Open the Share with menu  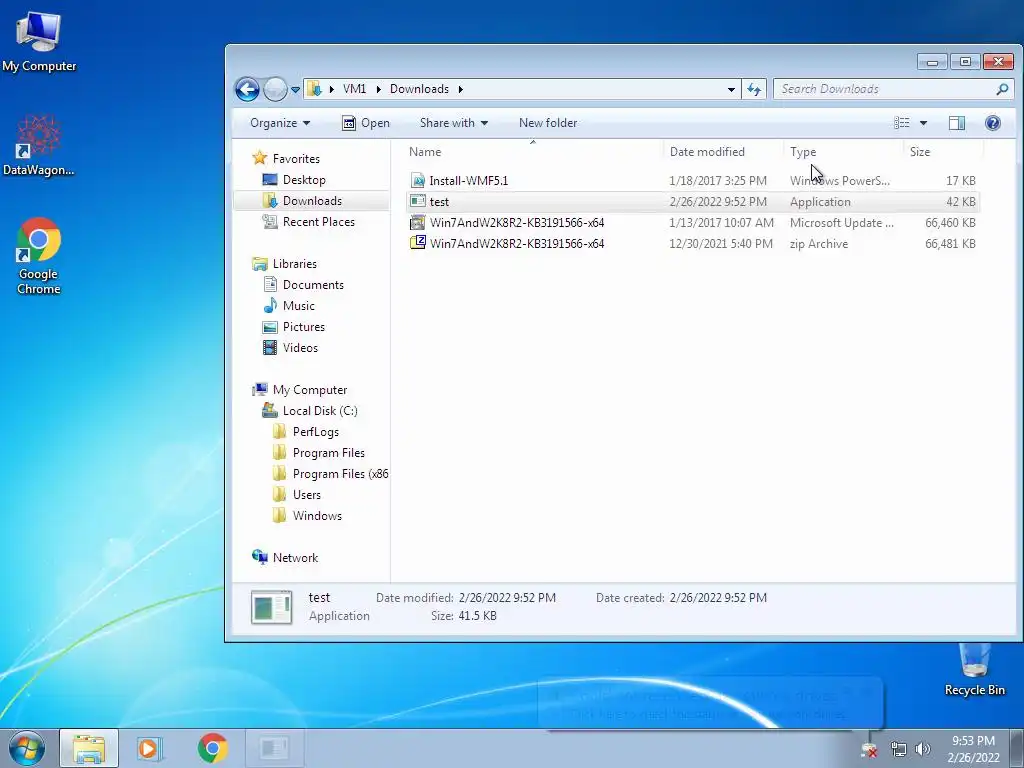click(x=454, y=123)
